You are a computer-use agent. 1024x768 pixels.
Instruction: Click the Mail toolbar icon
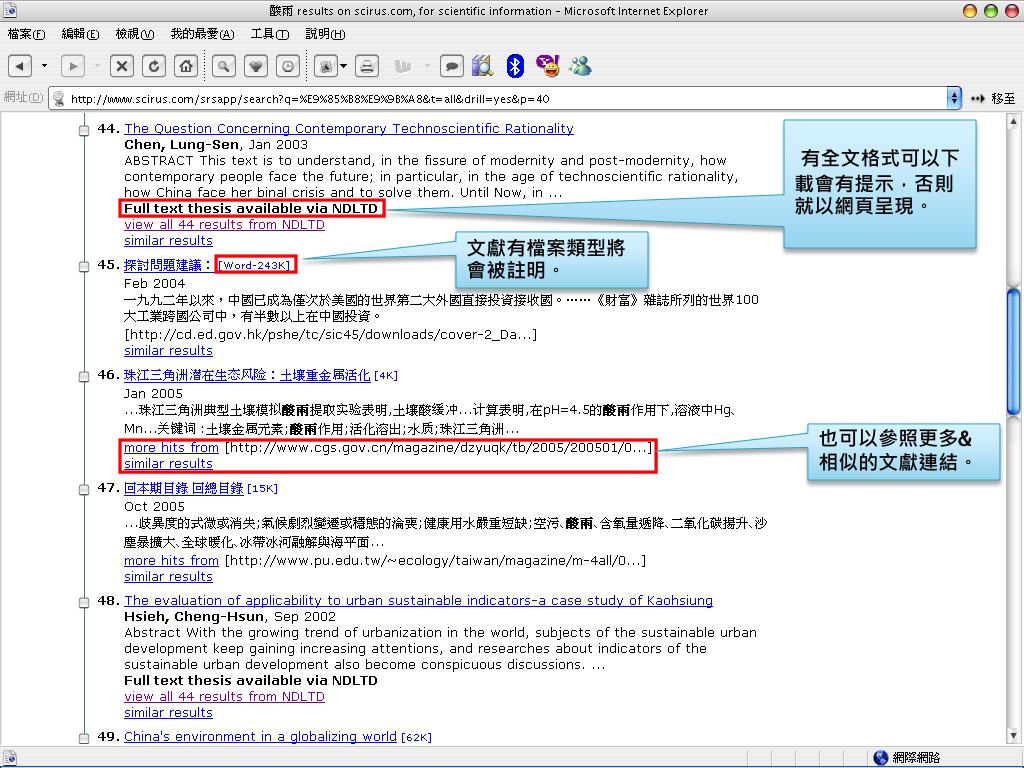pos(326,66)
